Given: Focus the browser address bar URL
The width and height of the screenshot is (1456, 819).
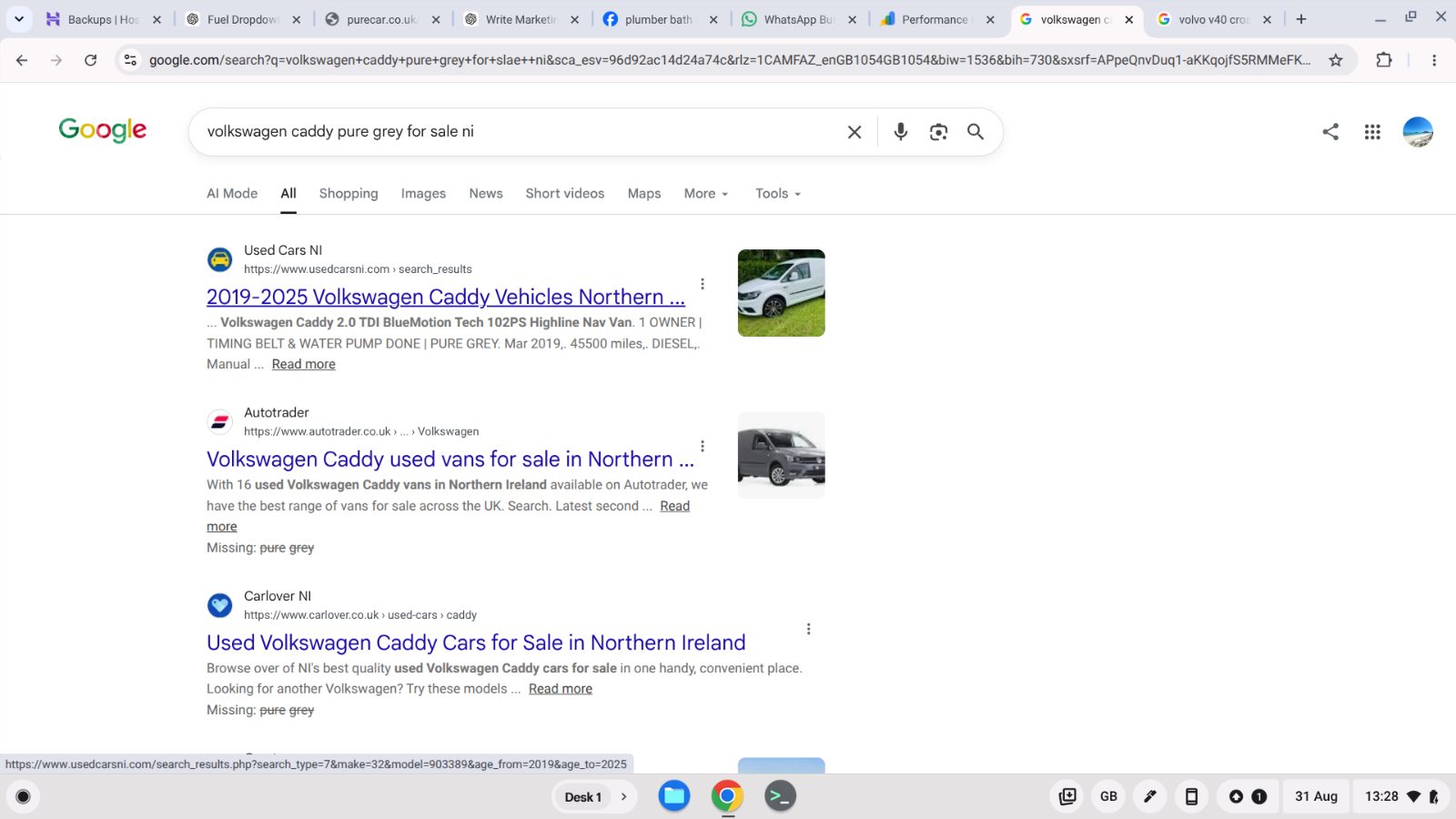Looking at the screenshot, I should point(730,60).
